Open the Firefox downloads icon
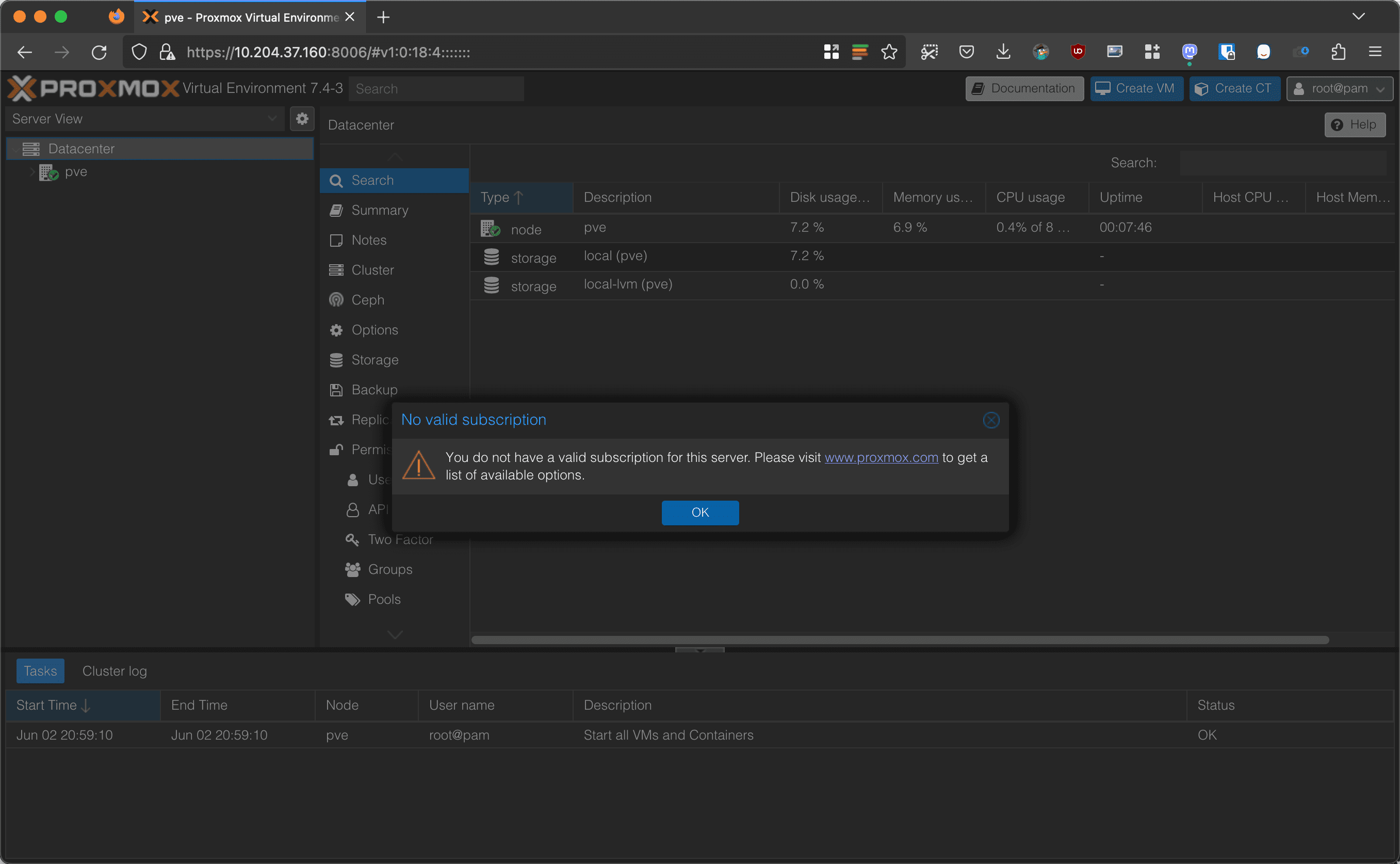This screenshot has height=864, width=1400. [x=1003, y=52]
